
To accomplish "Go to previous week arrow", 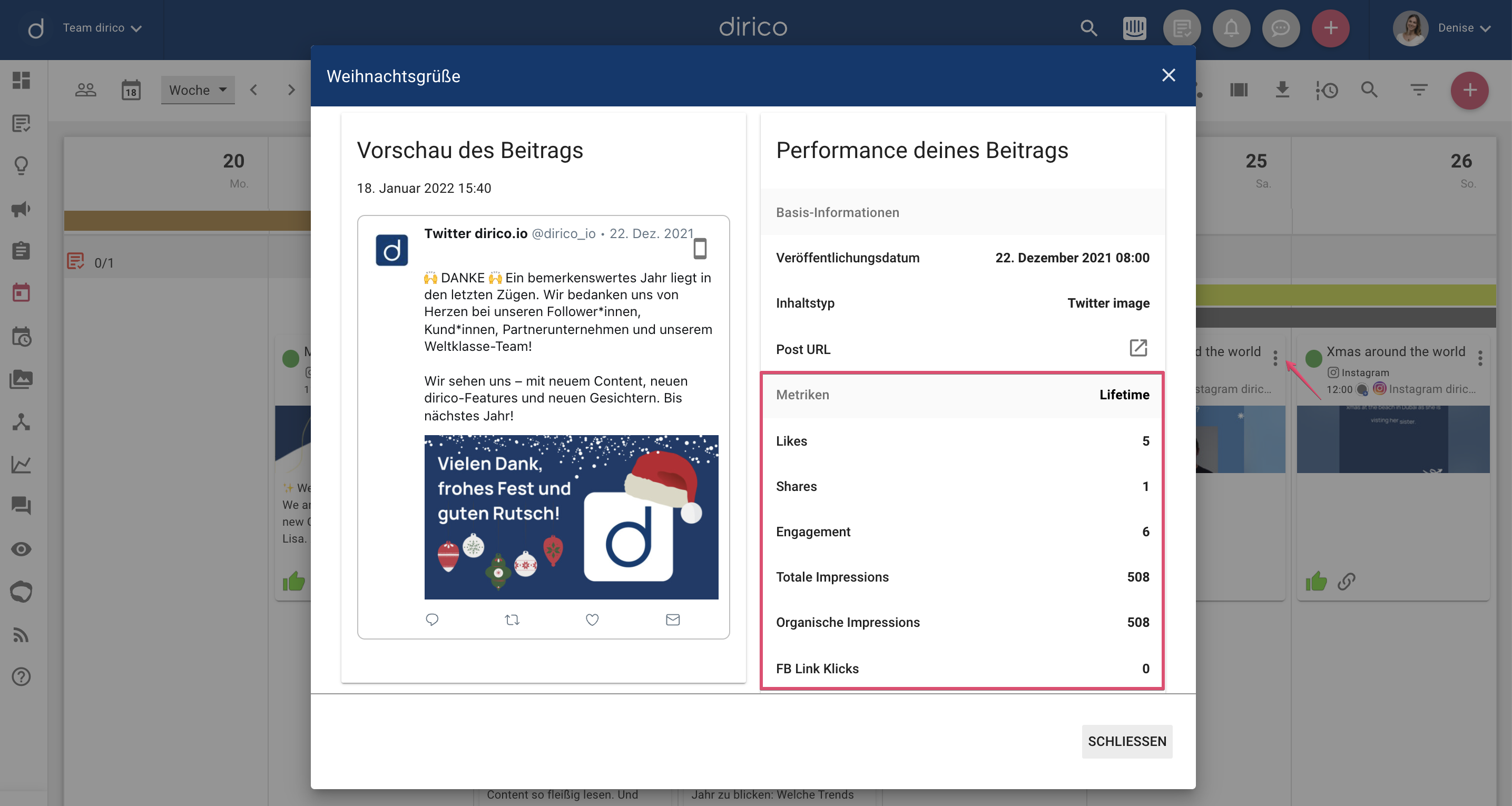I will (x=253, y=90).
